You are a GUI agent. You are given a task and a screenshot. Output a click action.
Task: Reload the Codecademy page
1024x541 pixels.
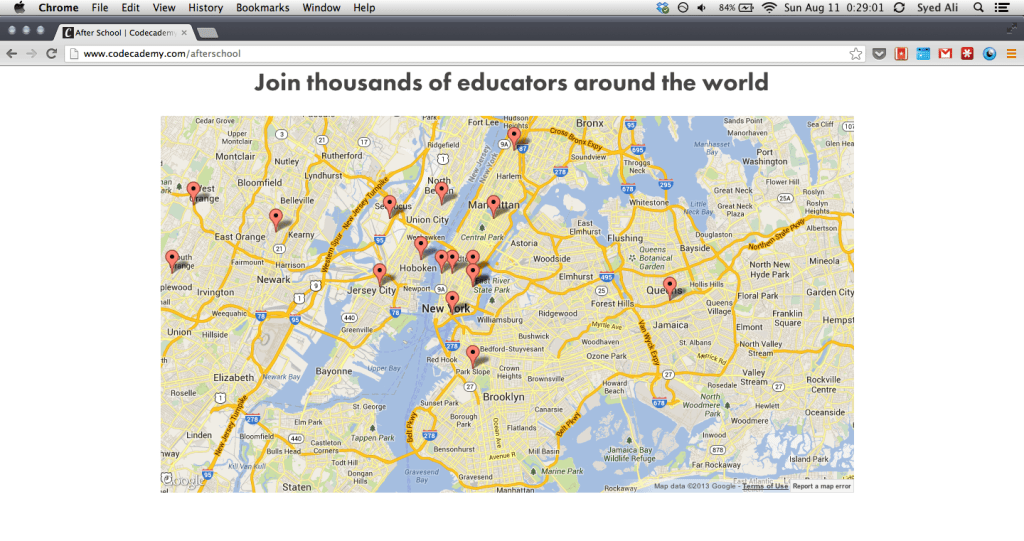(51, 53)
